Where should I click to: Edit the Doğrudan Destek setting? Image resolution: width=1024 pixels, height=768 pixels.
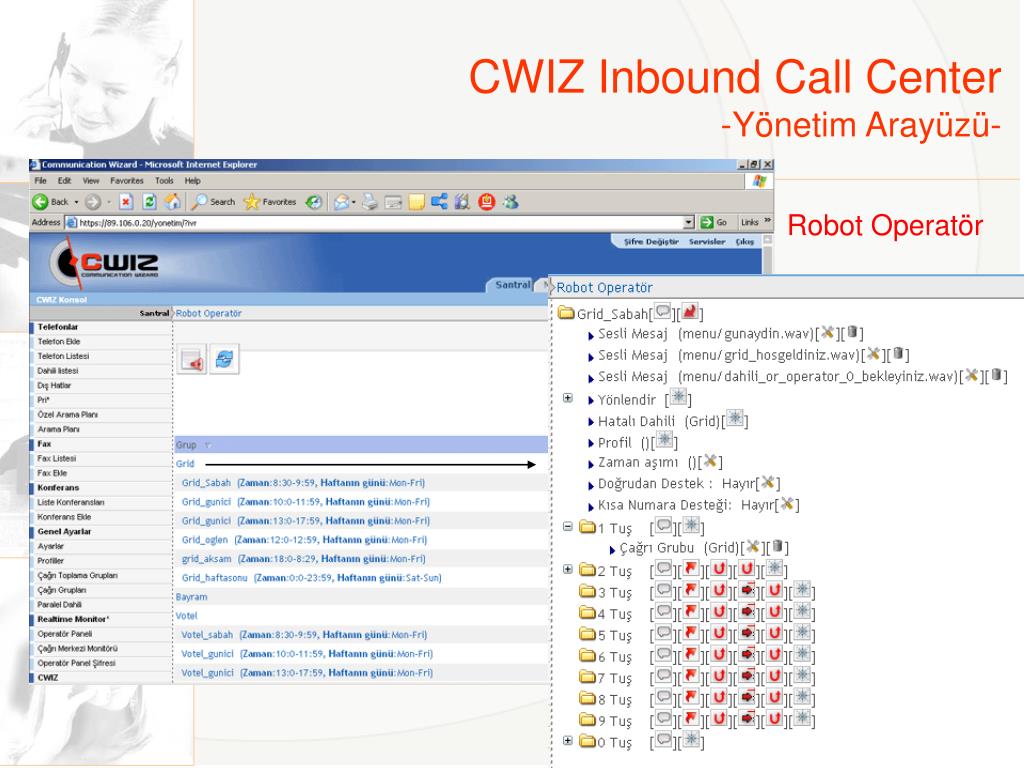pos(768,483)
